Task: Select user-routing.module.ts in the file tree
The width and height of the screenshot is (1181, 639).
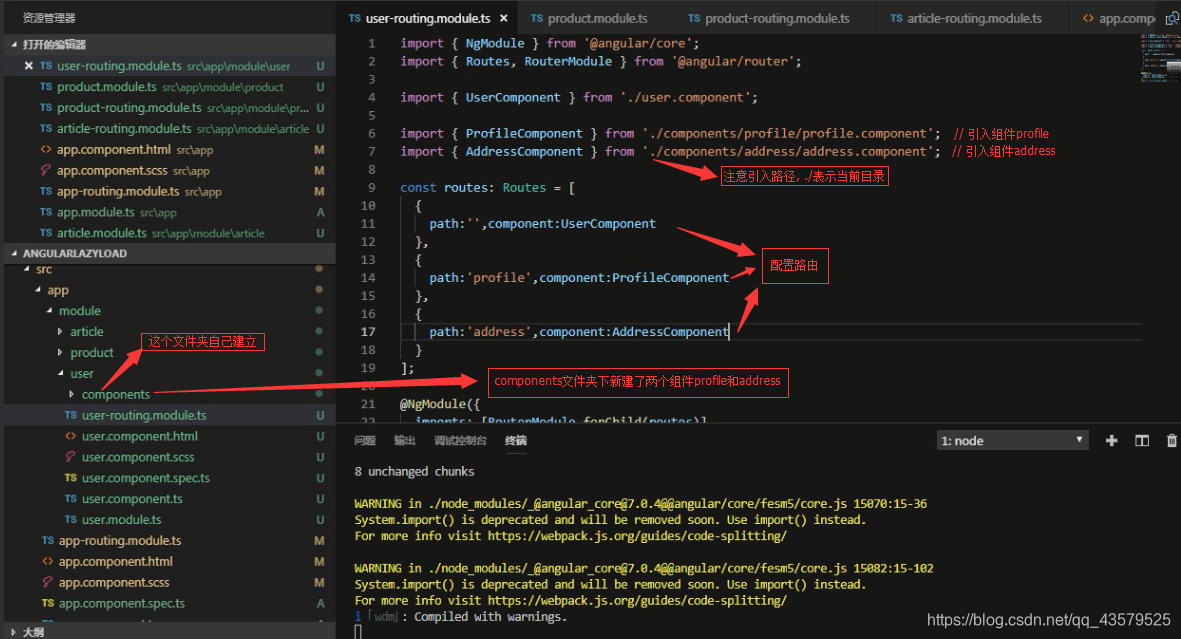Action: point(169,415)
